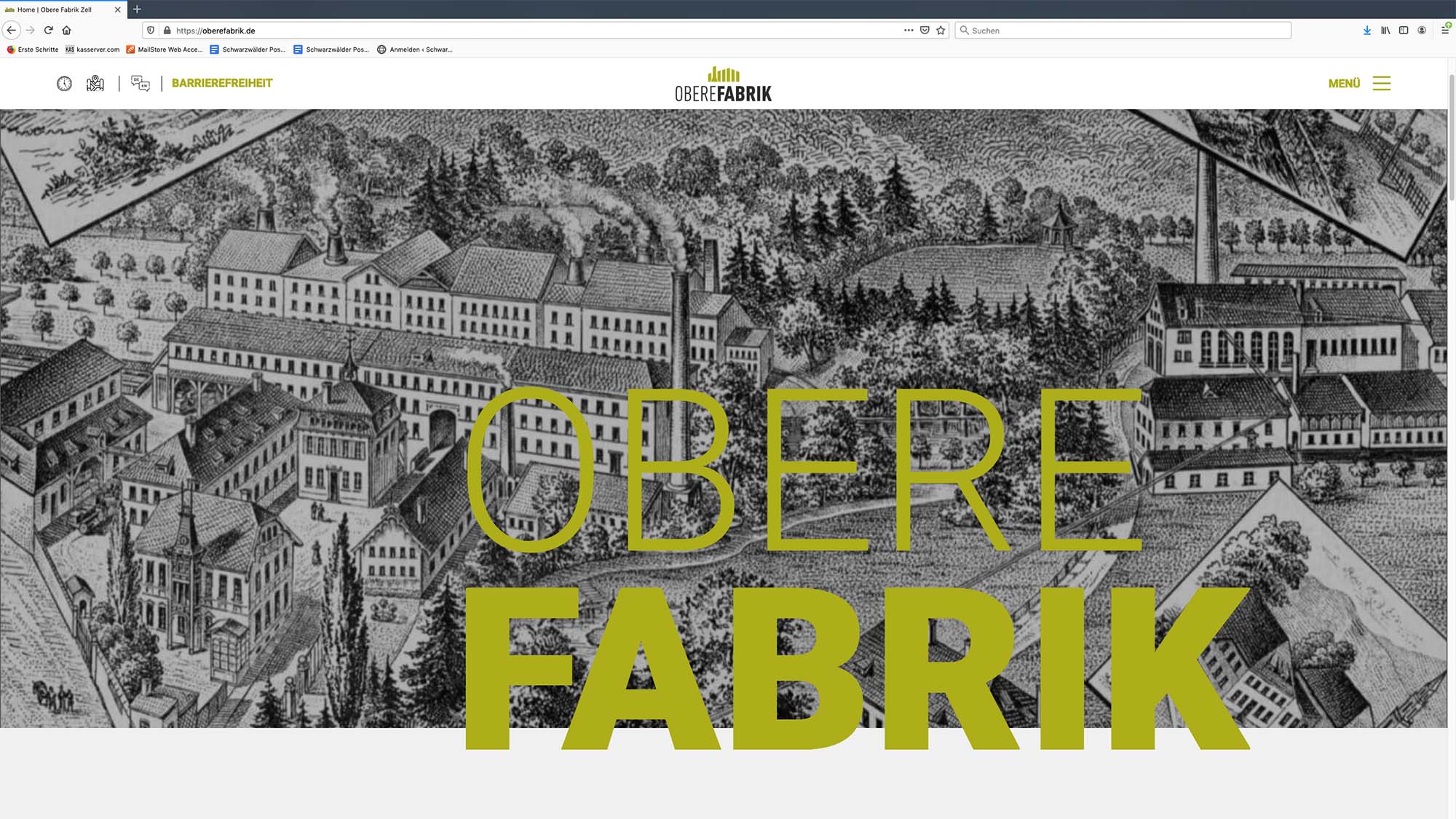Expand the MENÜ hamburger menu
Image resolution: width=1456 pixels, height=819 pixels.
(1381, 83)
